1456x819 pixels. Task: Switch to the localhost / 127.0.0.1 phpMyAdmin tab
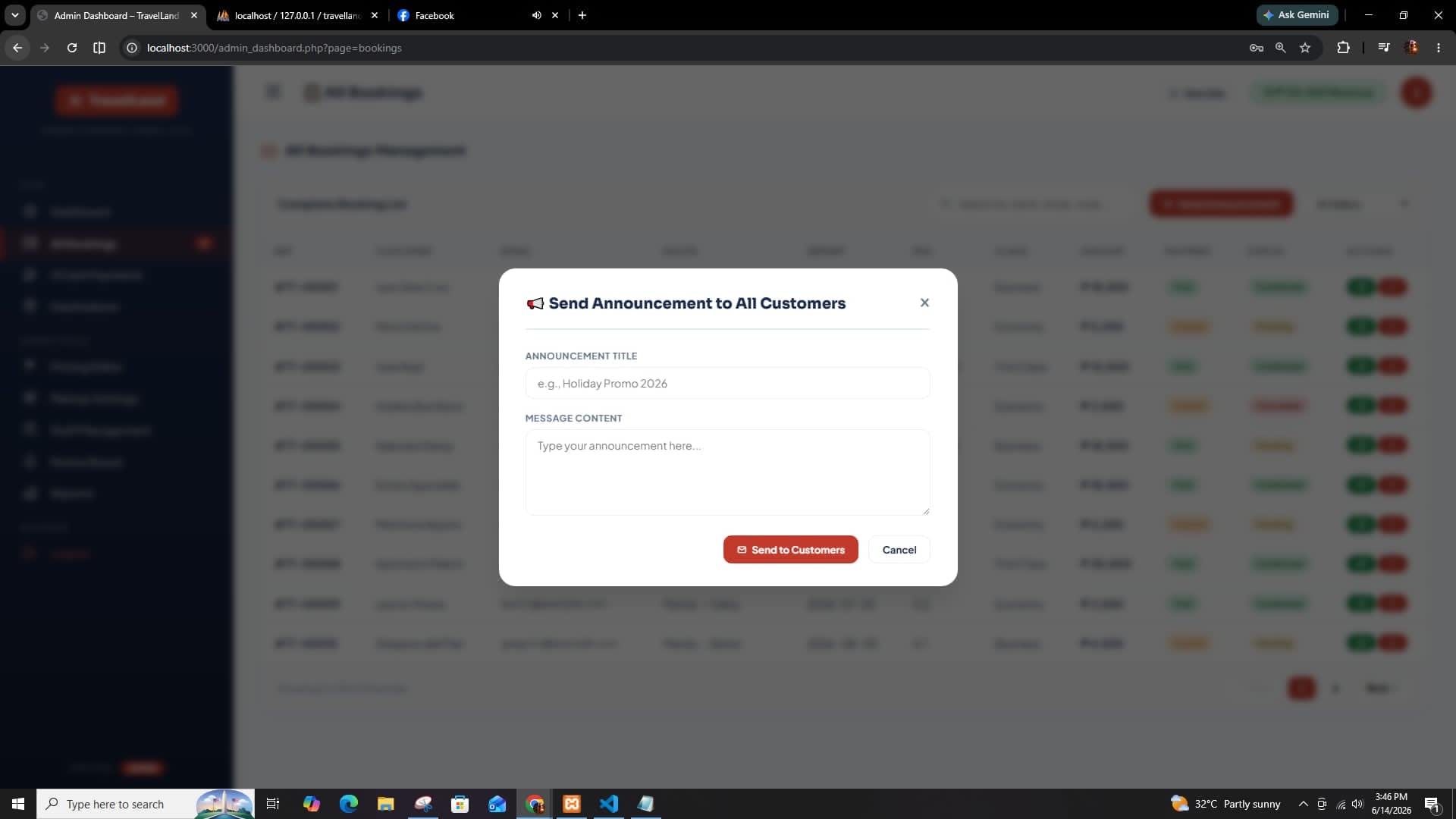(x=297, y=15)
